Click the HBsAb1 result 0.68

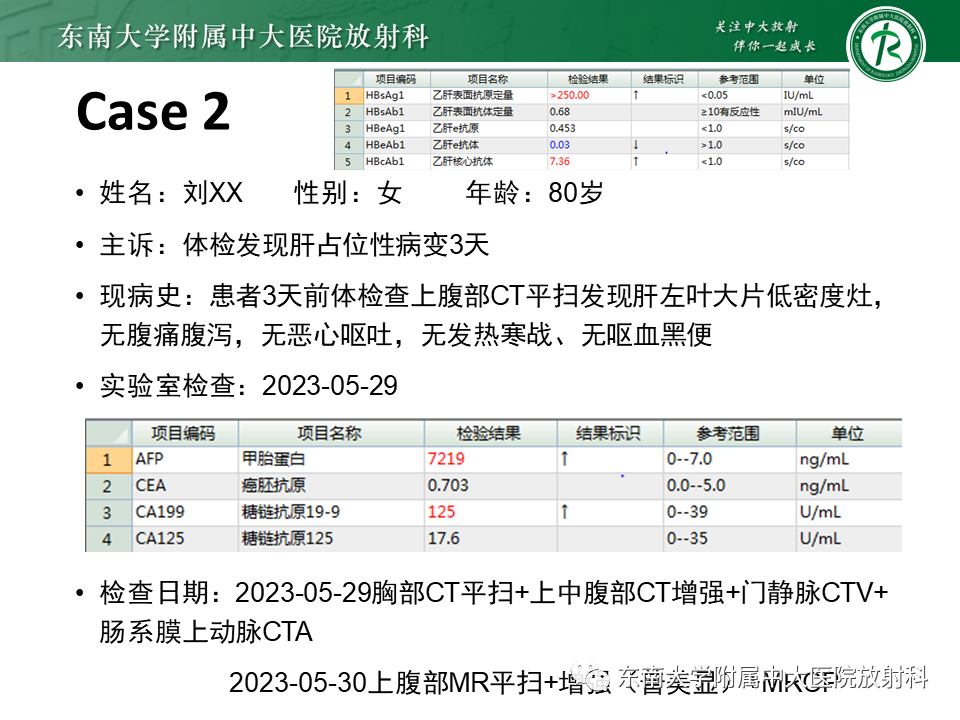tap(560, 112)
